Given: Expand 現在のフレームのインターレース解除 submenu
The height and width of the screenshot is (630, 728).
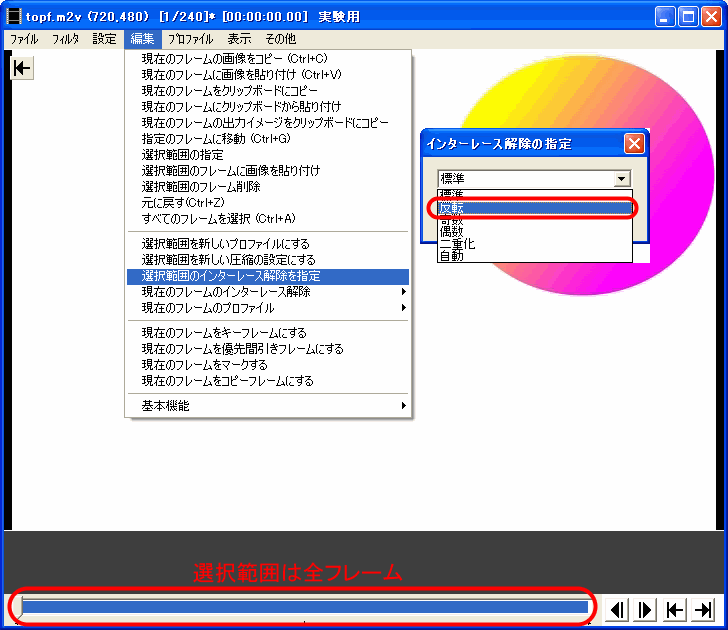Looking at the screenshot, I should click(268, 292).
